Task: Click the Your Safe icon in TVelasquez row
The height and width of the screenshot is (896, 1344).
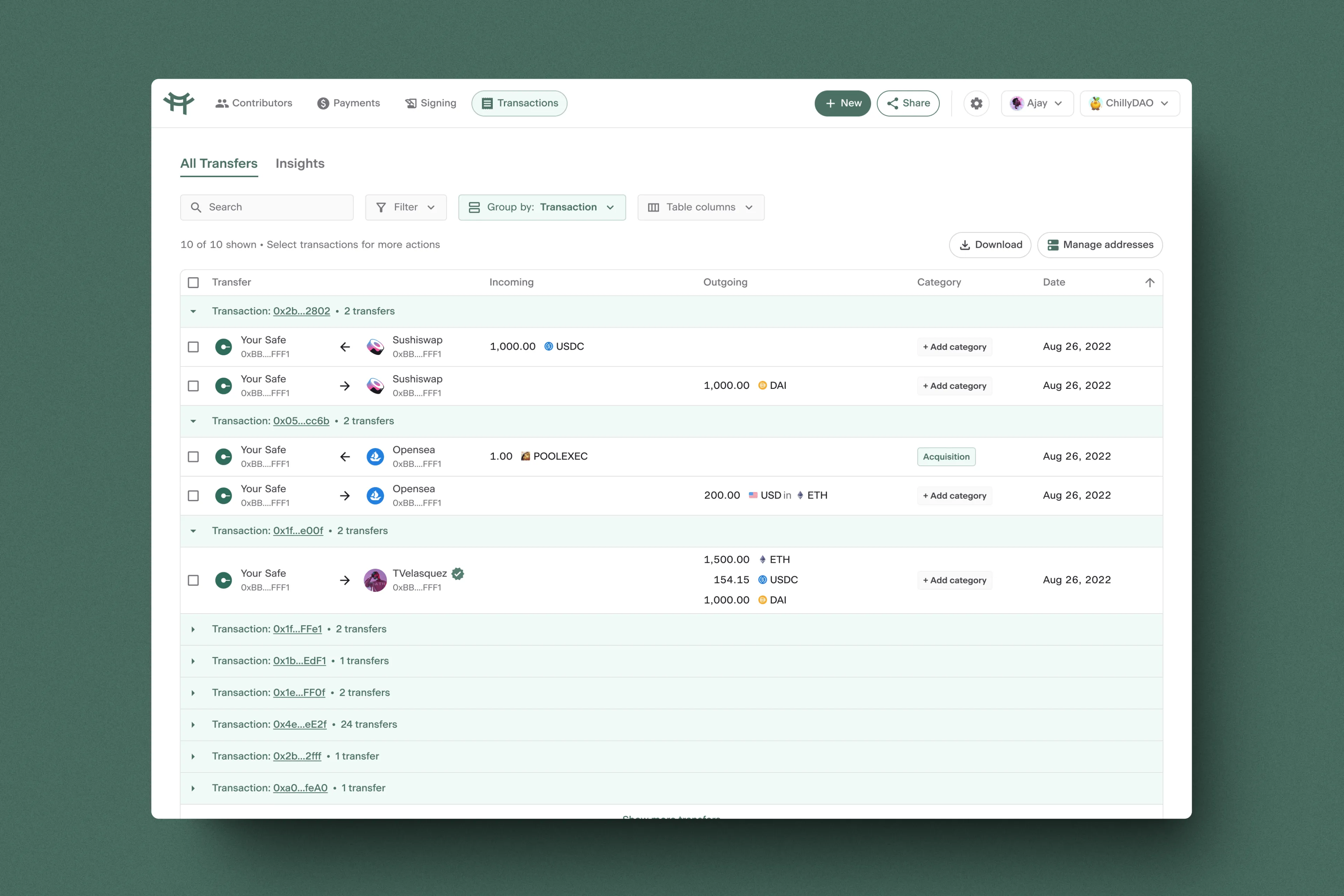Action: 223,580
